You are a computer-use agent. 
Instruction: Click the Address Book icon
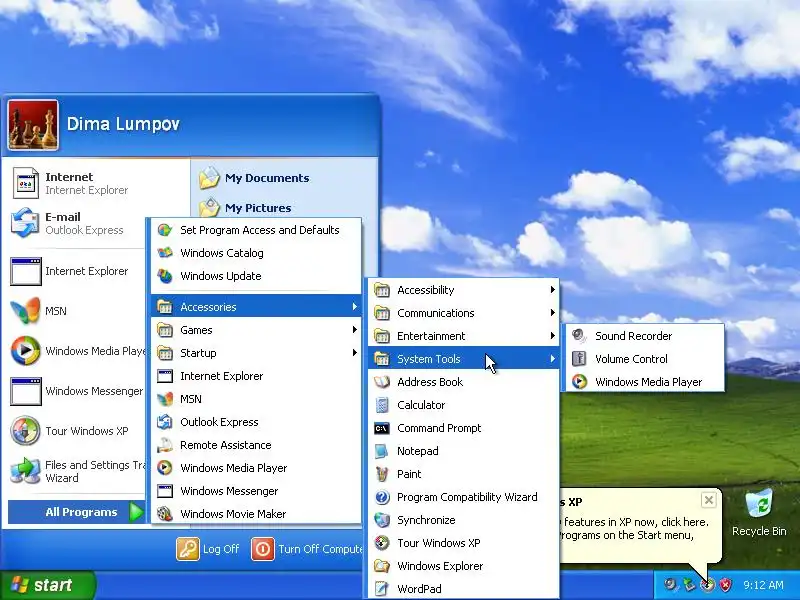pos(382,382)
